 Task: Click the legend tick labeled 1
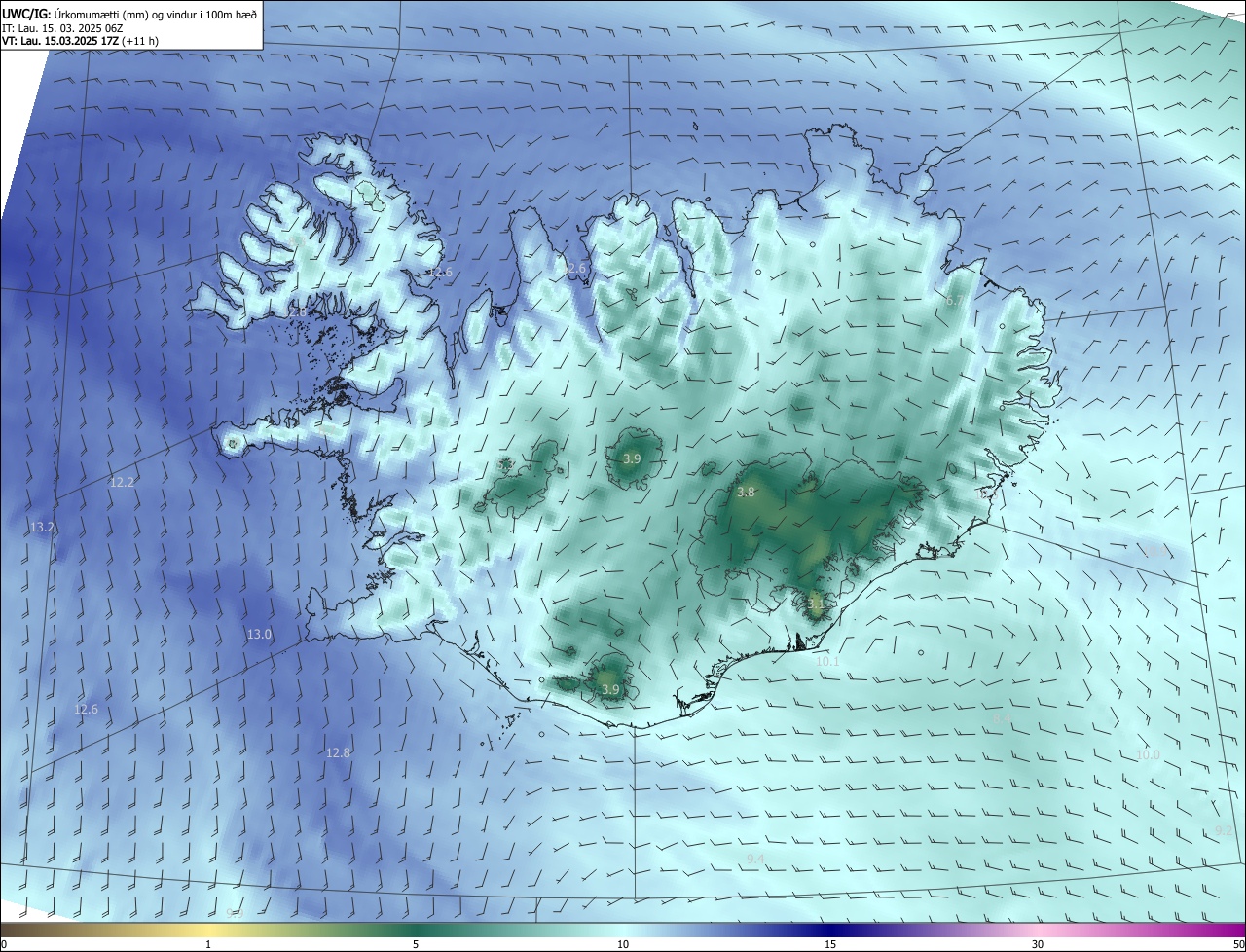tap(208, 945)
